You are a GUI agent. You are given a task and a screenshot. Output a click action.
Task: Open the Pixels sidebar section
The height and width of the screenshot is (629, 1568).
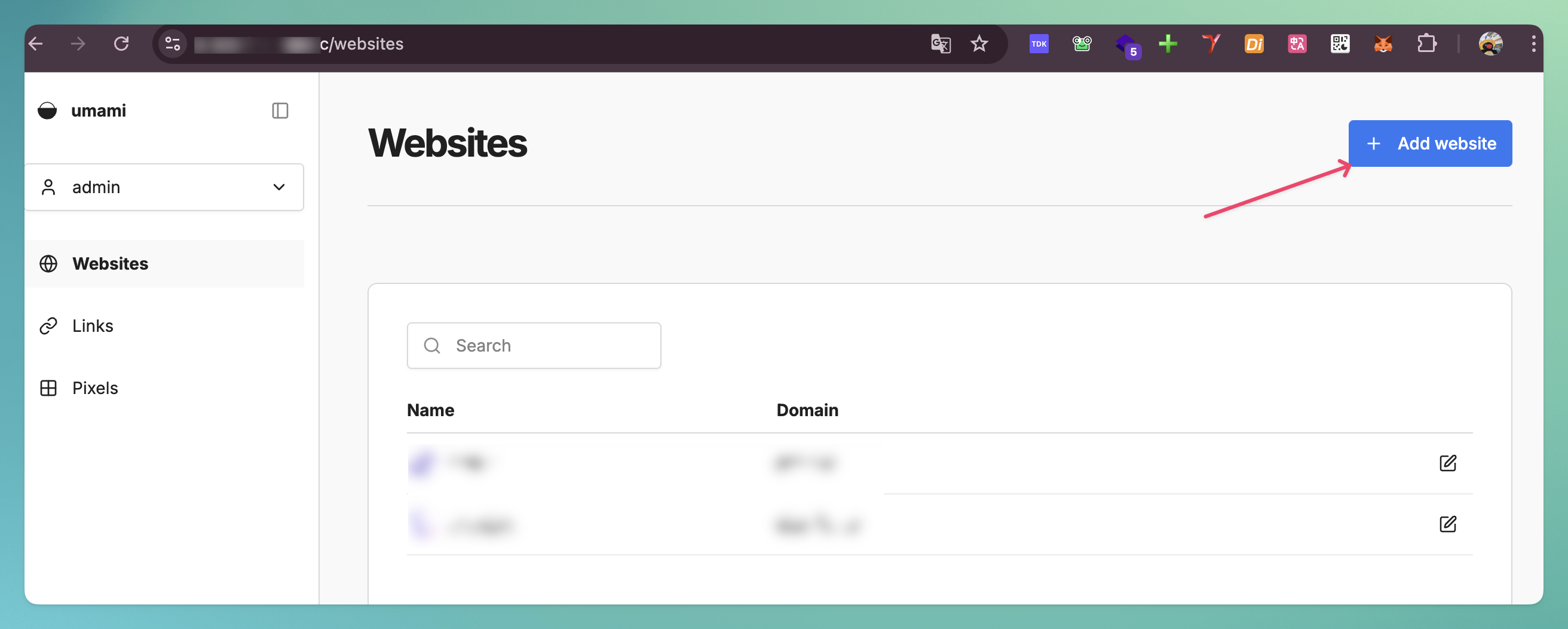pos(95,388)
